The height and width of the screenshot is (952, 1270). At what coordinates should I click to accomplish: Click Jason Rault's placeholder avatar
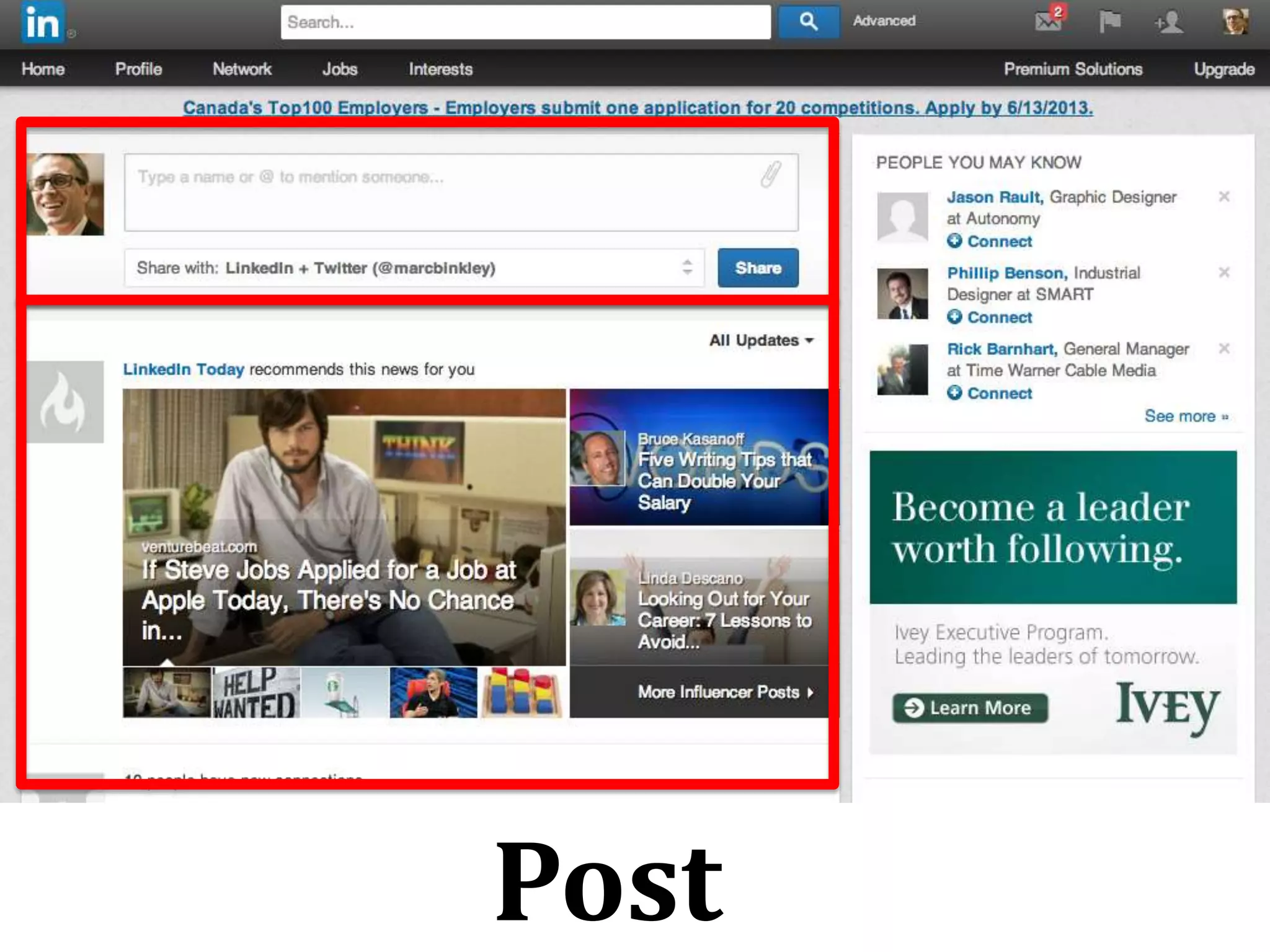click(903, 217)
